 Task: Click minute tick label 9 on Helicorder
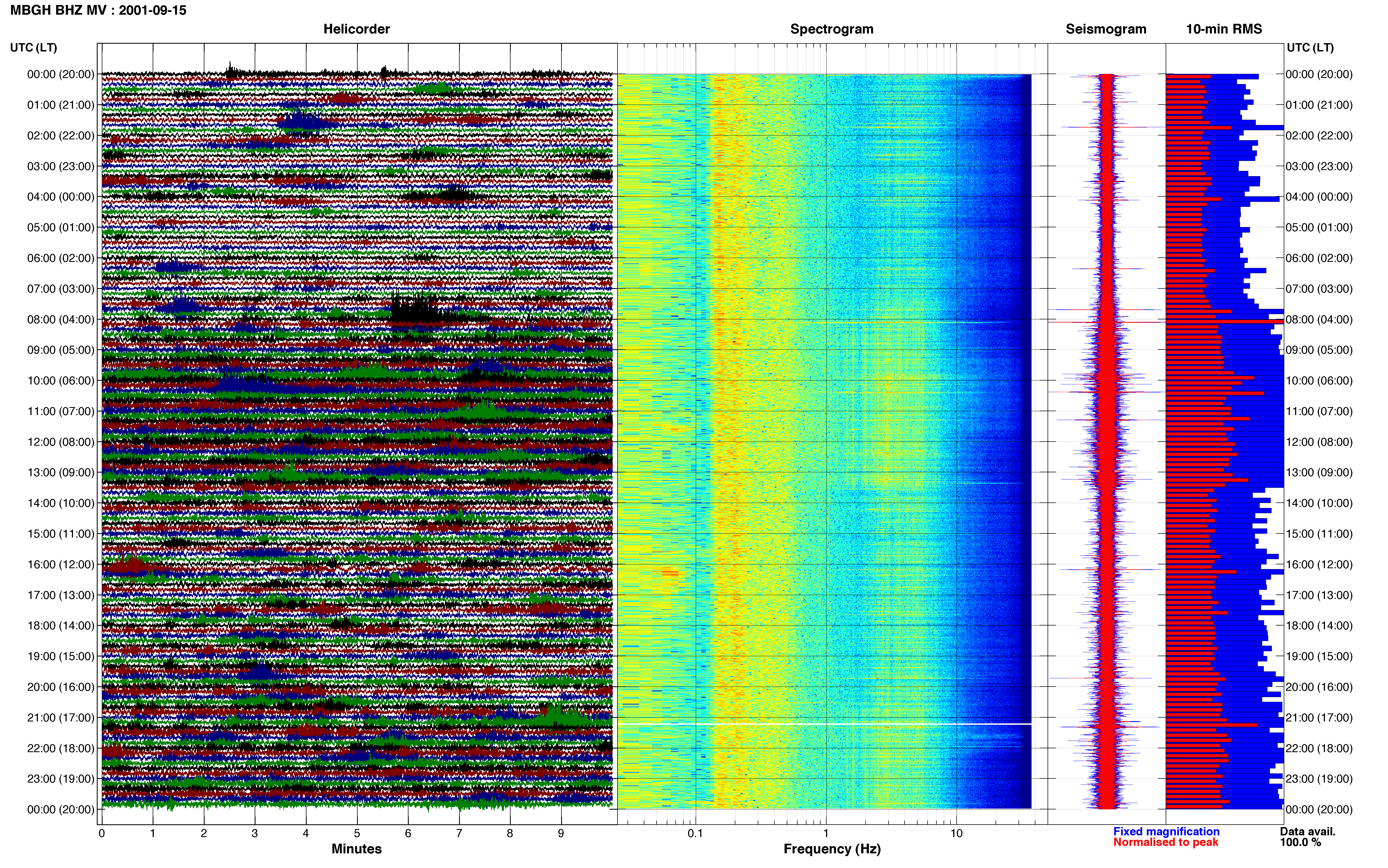[x=561, y=833]
